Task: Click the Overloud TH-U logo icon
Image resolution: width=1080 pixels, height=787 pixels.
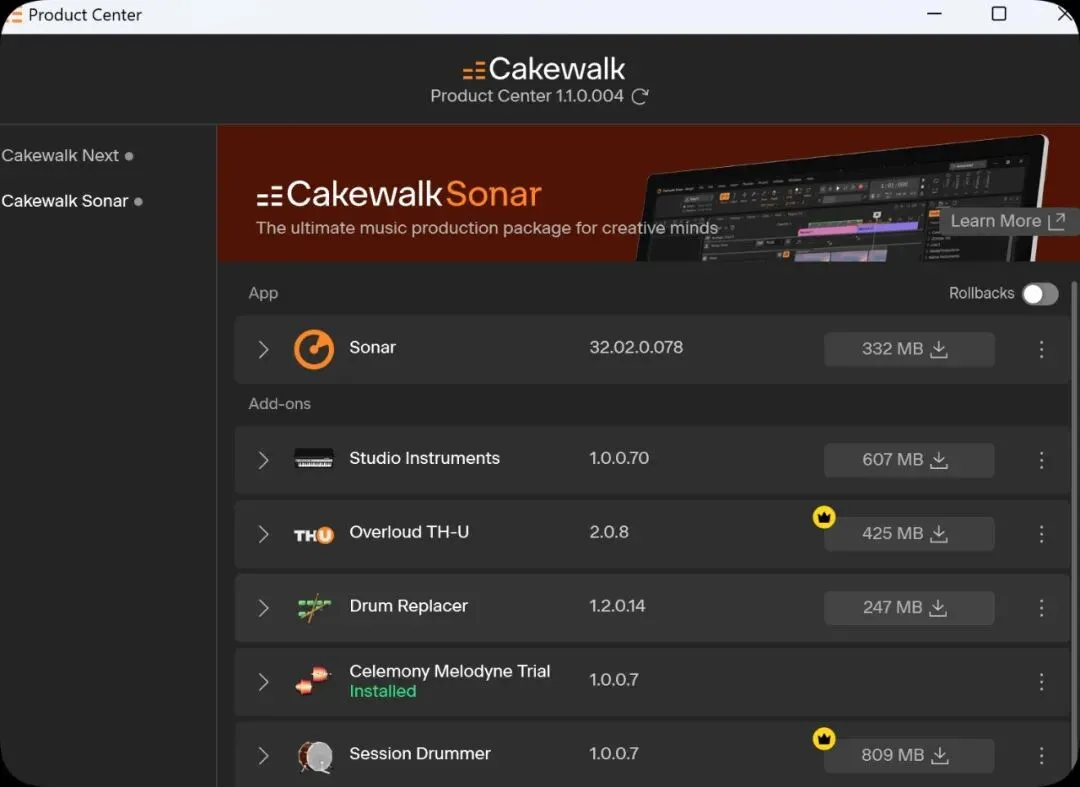Action: (x=313, y=535)
